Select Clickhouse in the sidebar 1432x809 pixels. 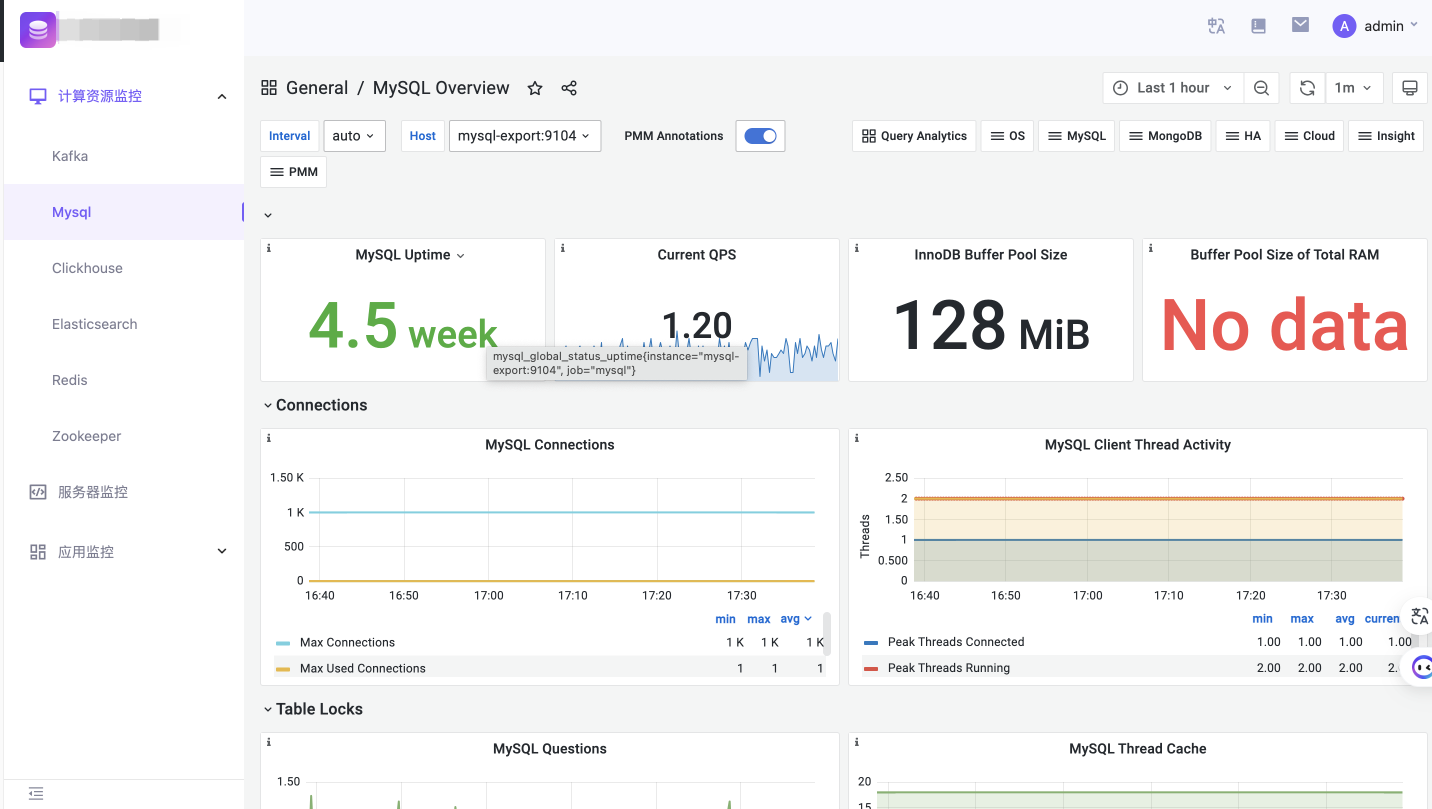tap(124, 268)
